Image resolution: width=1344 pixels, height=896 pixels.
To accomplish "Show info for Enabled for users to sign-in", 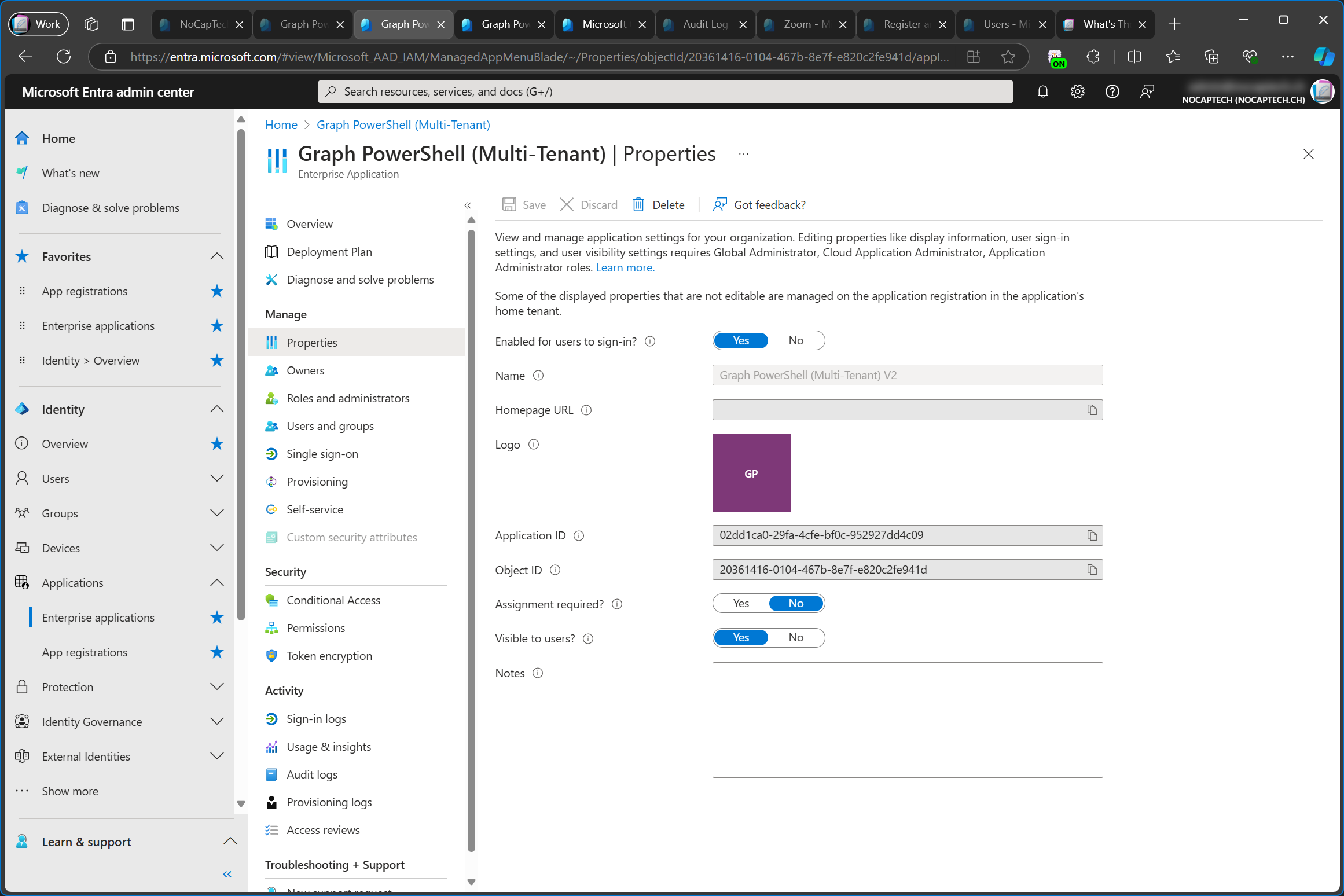I will pos(650,341).
